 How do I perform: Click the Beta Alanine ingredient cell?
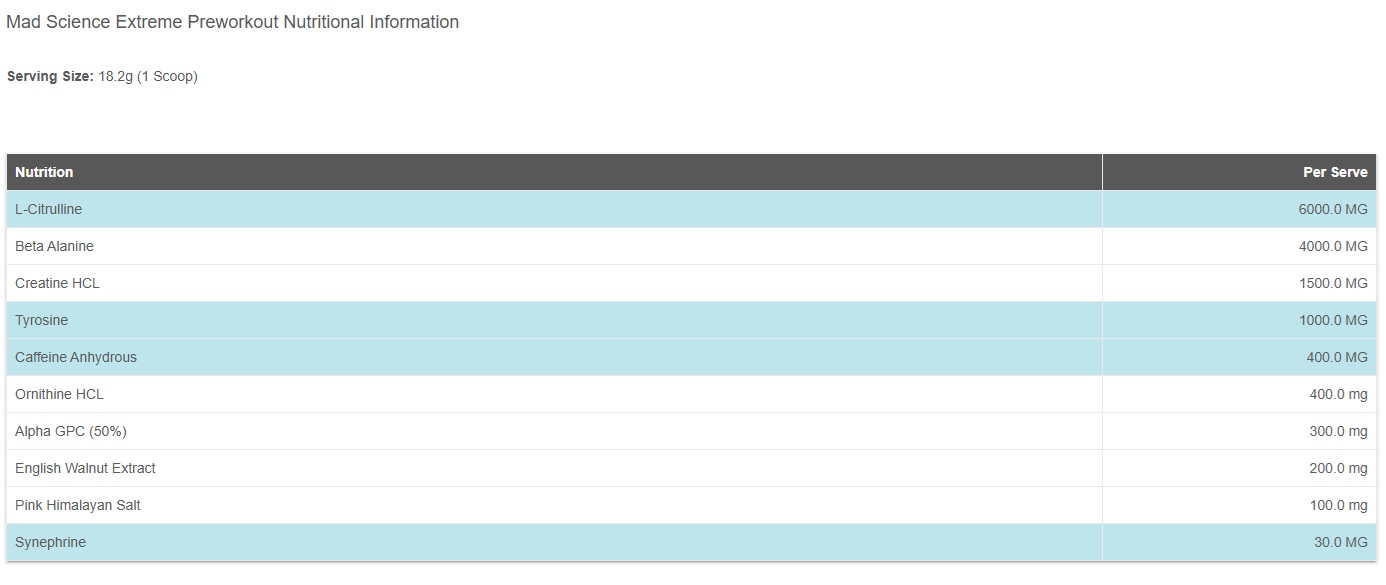(54, 246)
